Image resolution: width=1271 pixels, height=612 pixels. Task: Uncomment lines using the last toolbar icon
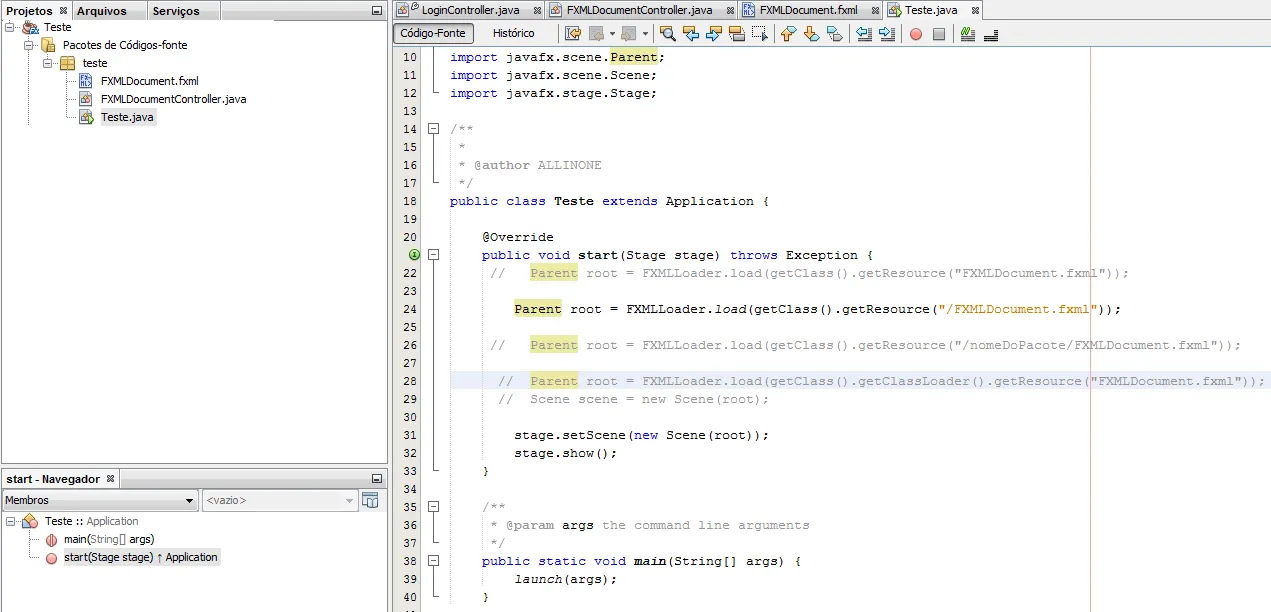pyautogui.click(x=991, y=33)
